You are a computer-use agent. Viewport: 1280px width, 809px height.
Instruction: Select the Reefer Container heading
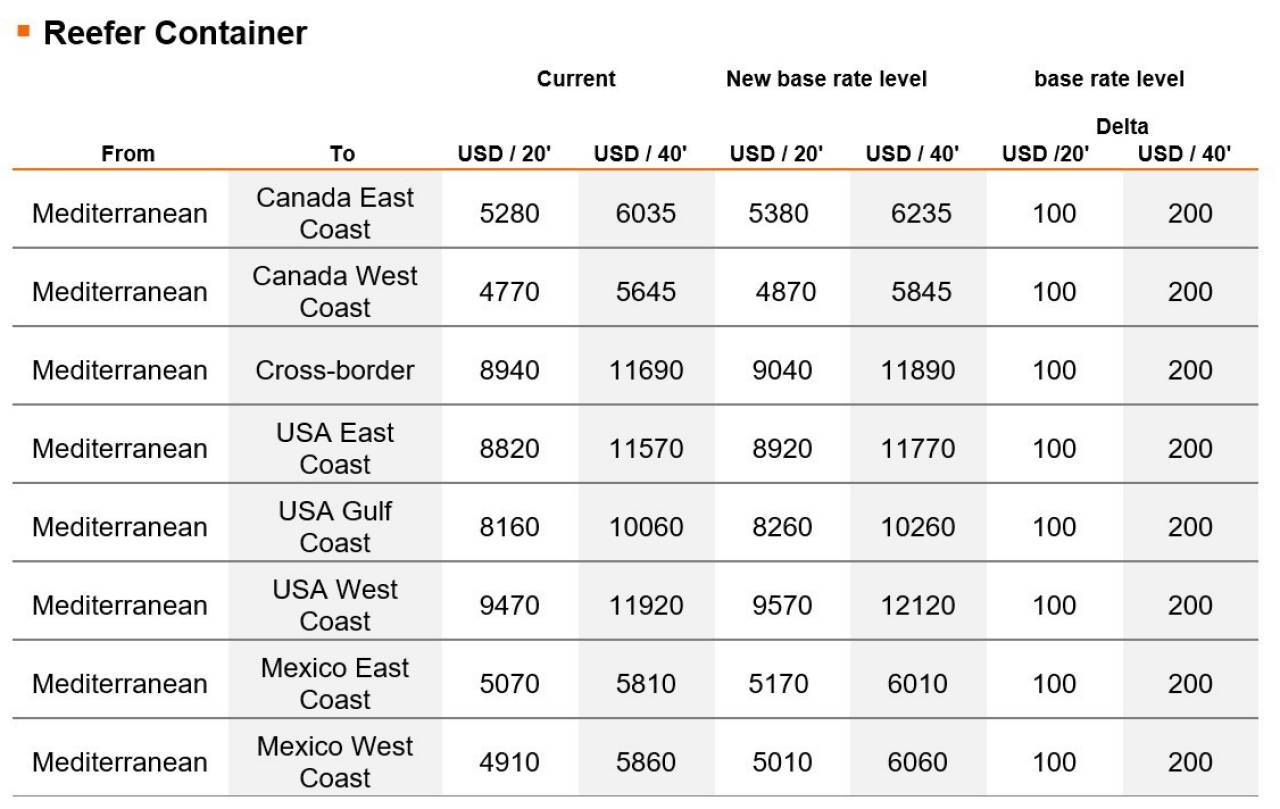[x=175, y=33]
